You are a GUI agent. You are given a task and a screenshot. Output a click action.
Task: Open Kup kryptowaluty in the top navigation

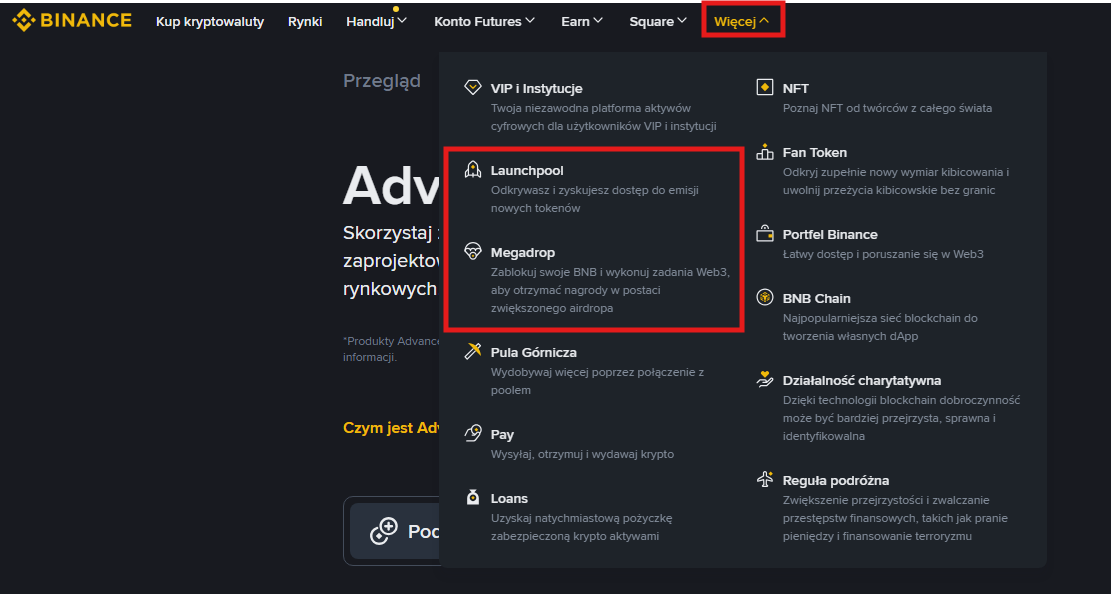(x=210, y=22)
